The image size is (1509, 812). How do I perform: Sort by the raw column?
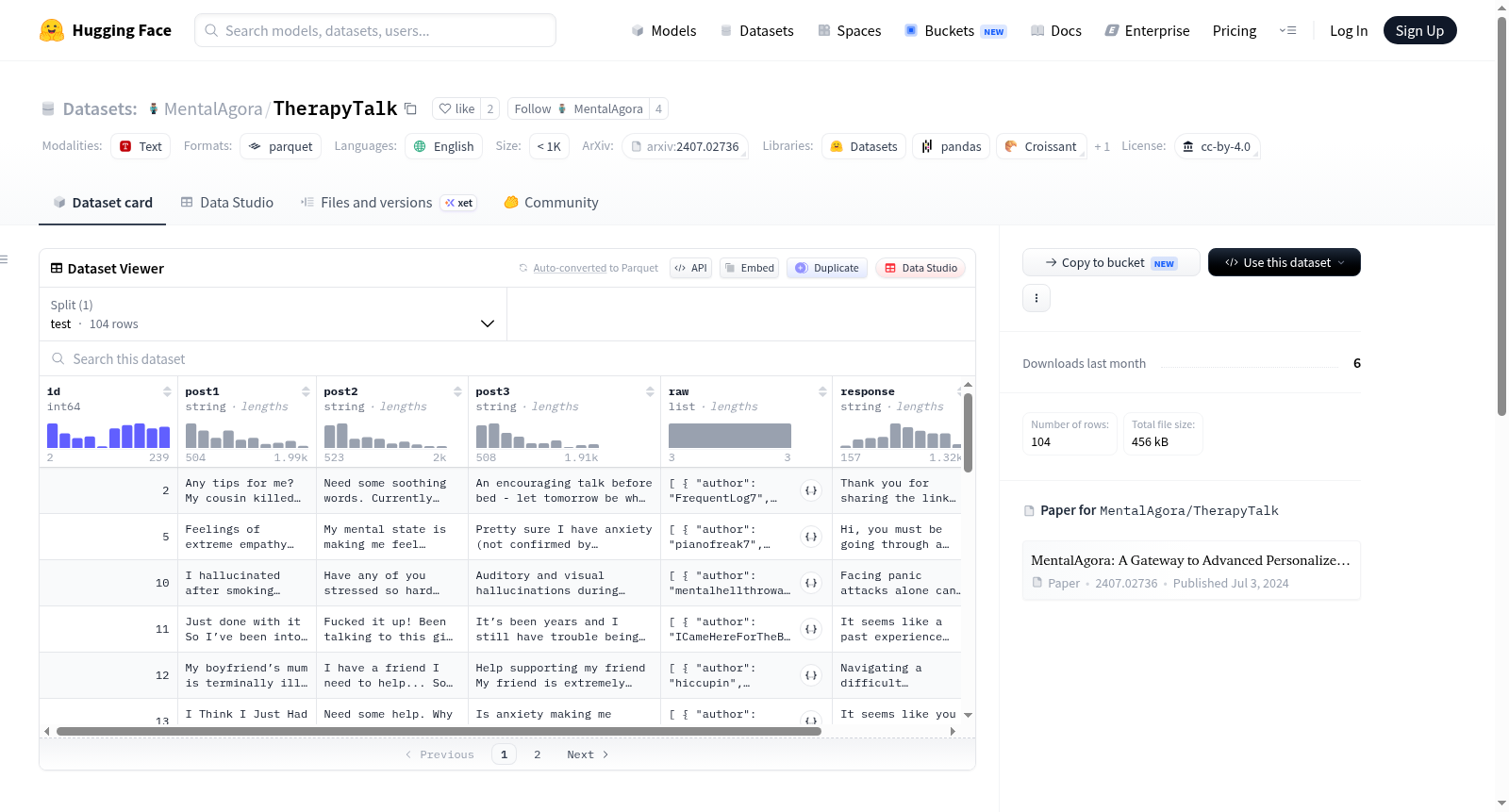822,391
